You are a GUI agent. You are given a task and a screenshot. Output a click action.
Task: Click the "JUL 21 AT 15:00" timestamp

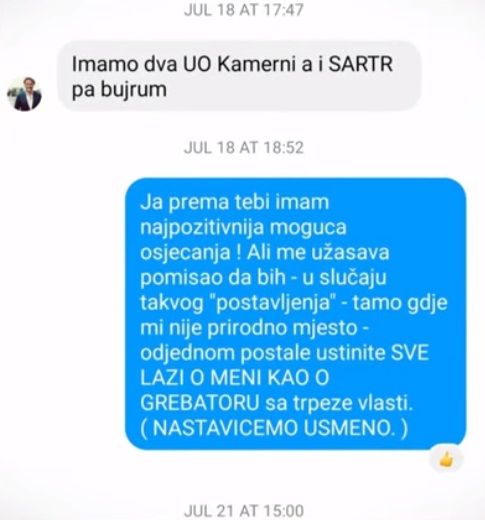pyautogui.click(x=244, y=511)
